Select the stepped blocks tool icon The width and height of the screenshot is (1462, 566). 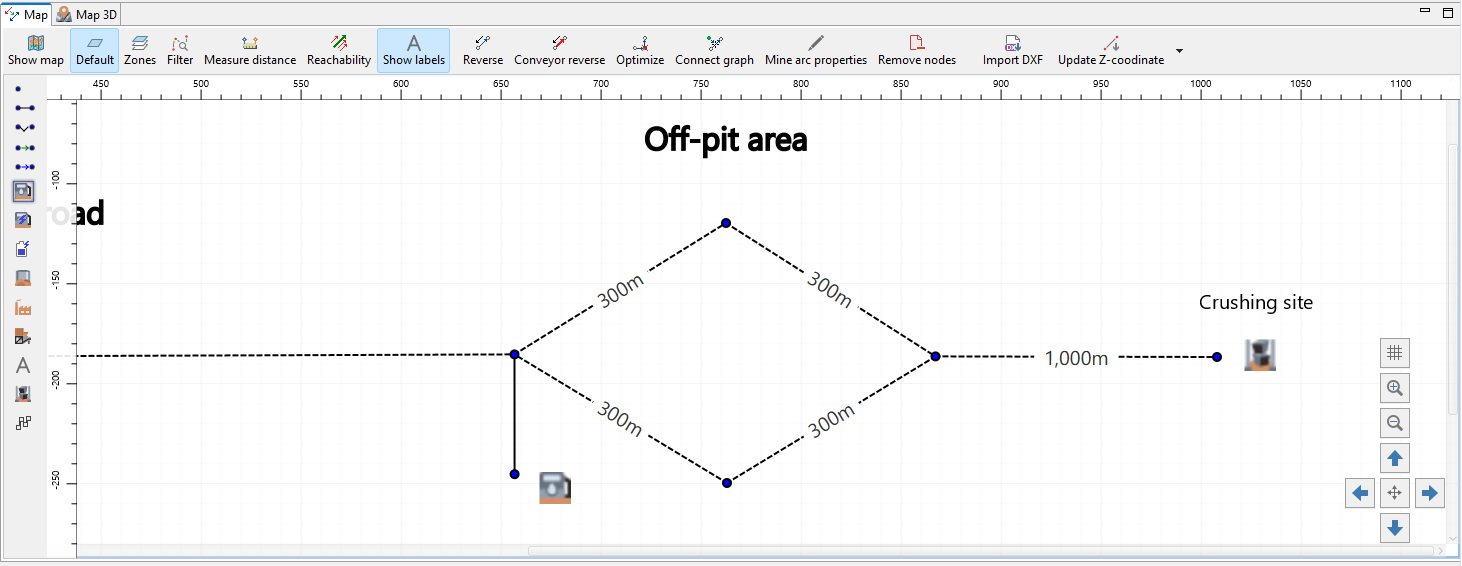point(24,423)
